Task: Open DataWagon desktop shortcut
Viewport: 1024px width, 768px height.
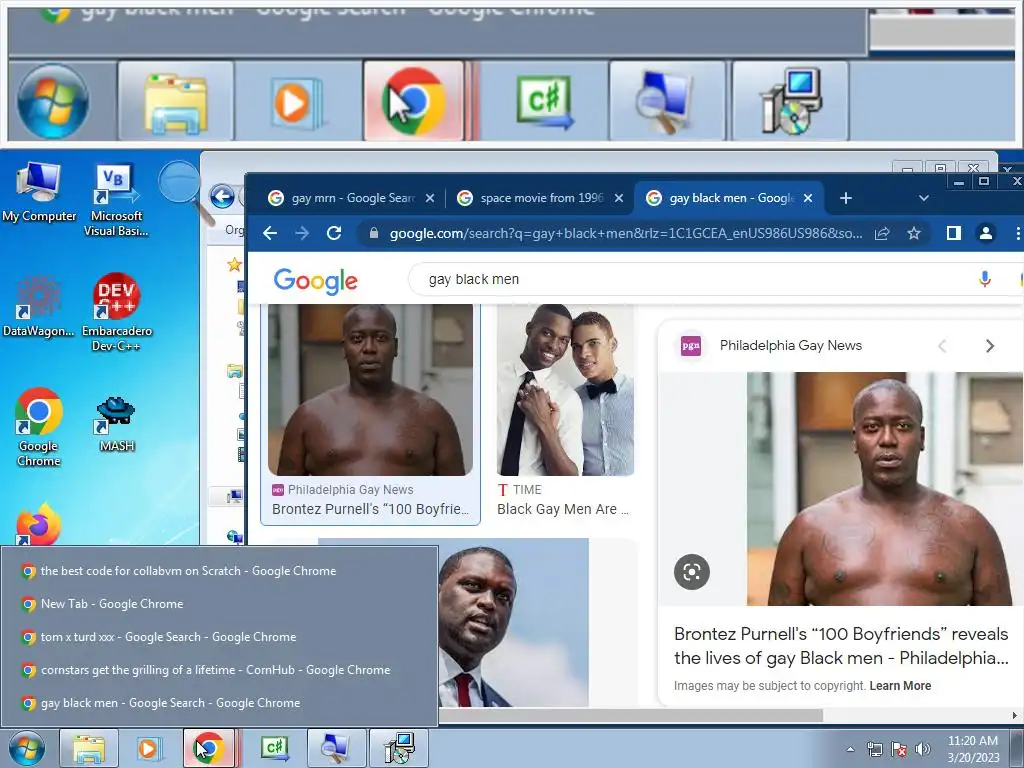Action: tap(38, 306)
